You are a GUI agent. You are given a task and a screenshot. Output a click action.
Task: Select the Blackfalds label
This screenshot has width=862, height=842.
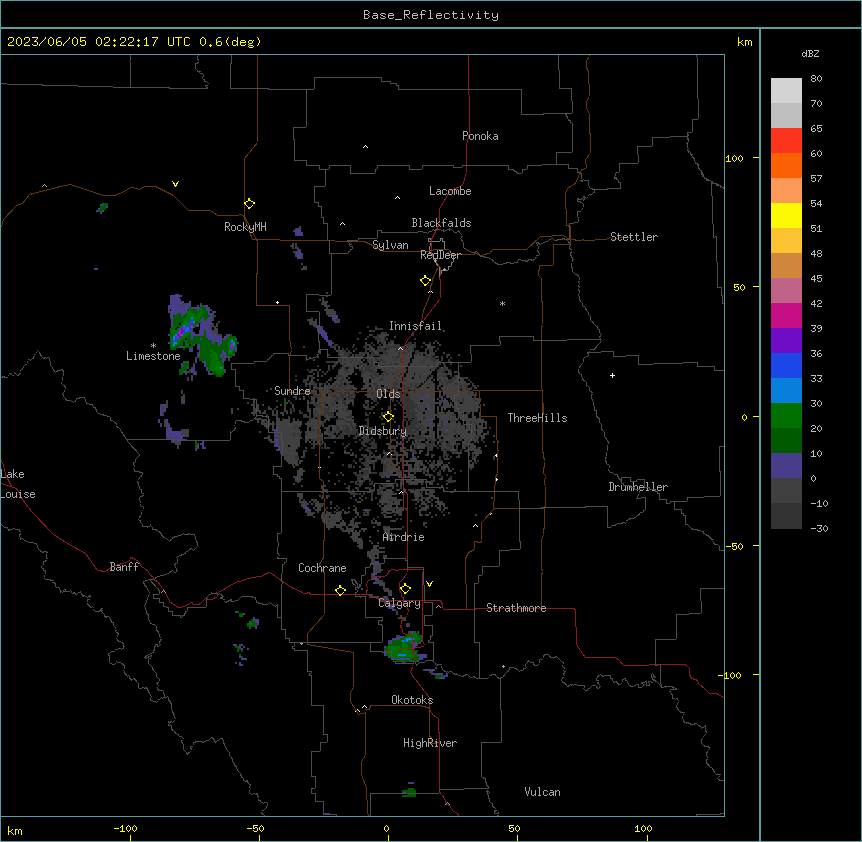(441, 223)
